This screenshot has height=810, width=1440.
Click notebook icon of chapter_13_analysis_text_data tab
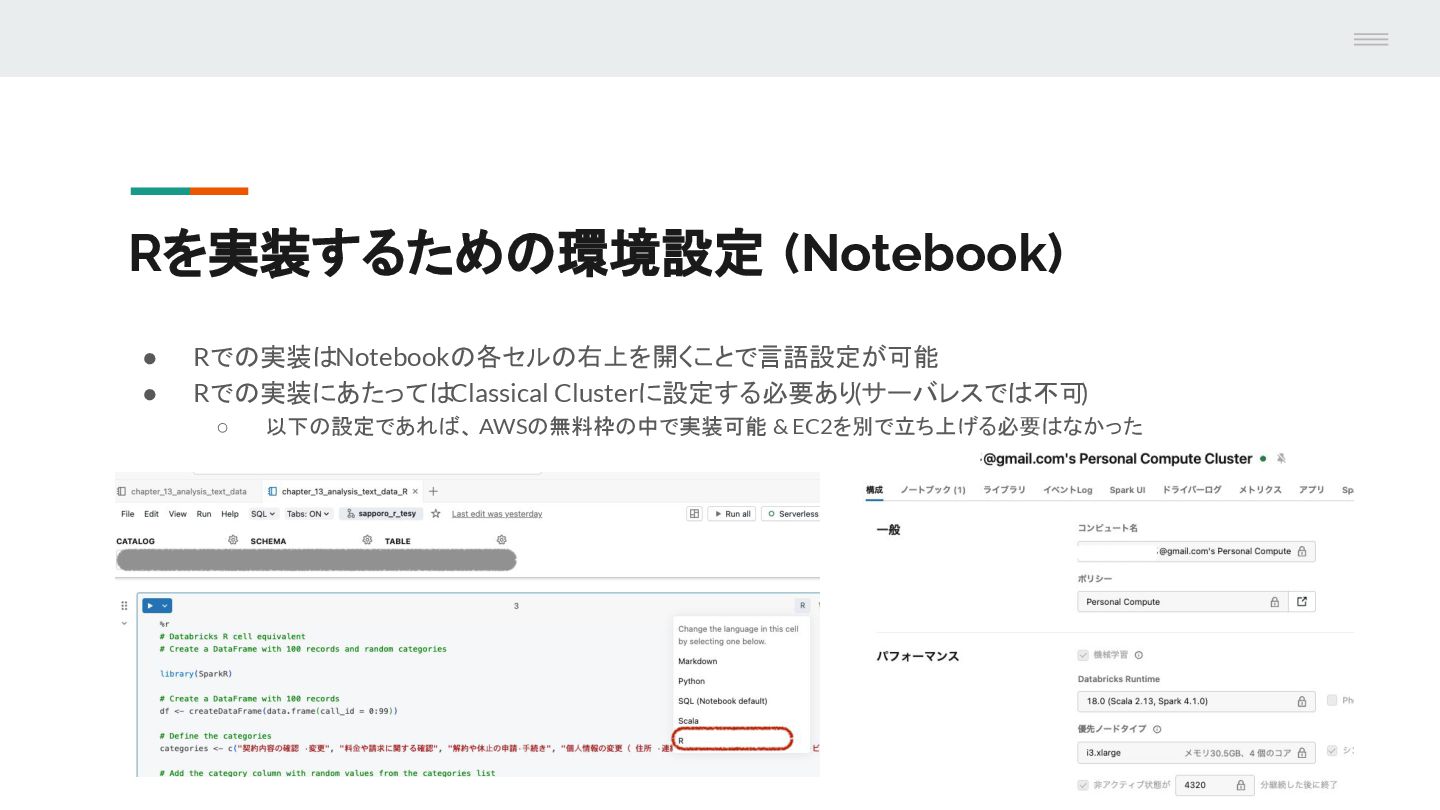[x=121, y=492]
